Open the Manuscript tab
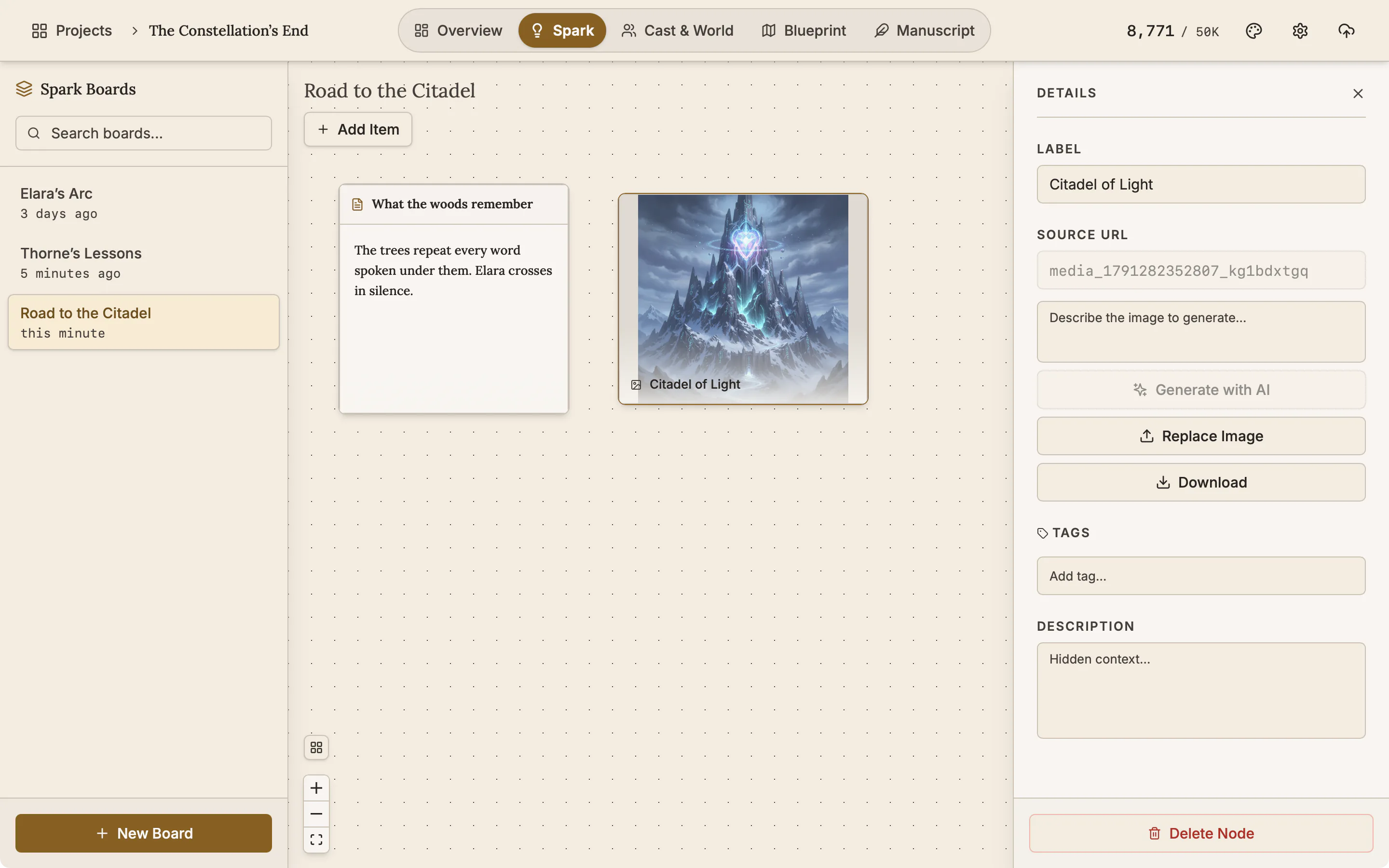Image resolution: width=1389 pixels, height=868 pixels. click(x=924, y=30)
